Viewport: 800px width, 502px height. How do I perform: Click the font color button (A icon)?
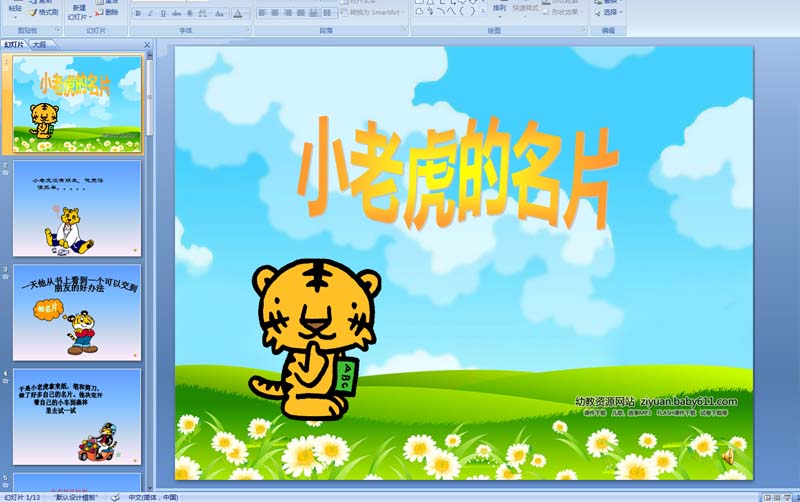point(238,14)
